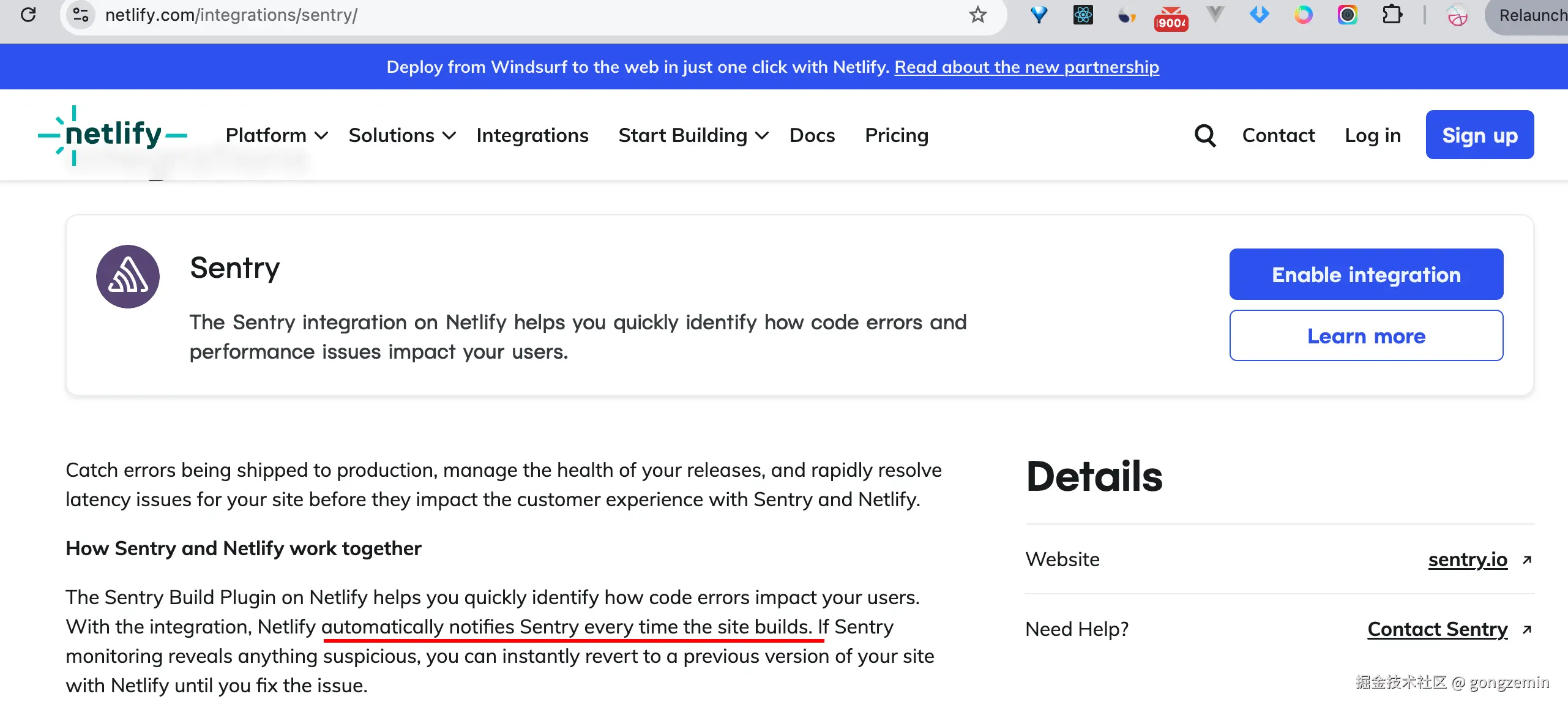Open the site information icon in the address bar
This screenshot has height=710, width=1568.
80,15
